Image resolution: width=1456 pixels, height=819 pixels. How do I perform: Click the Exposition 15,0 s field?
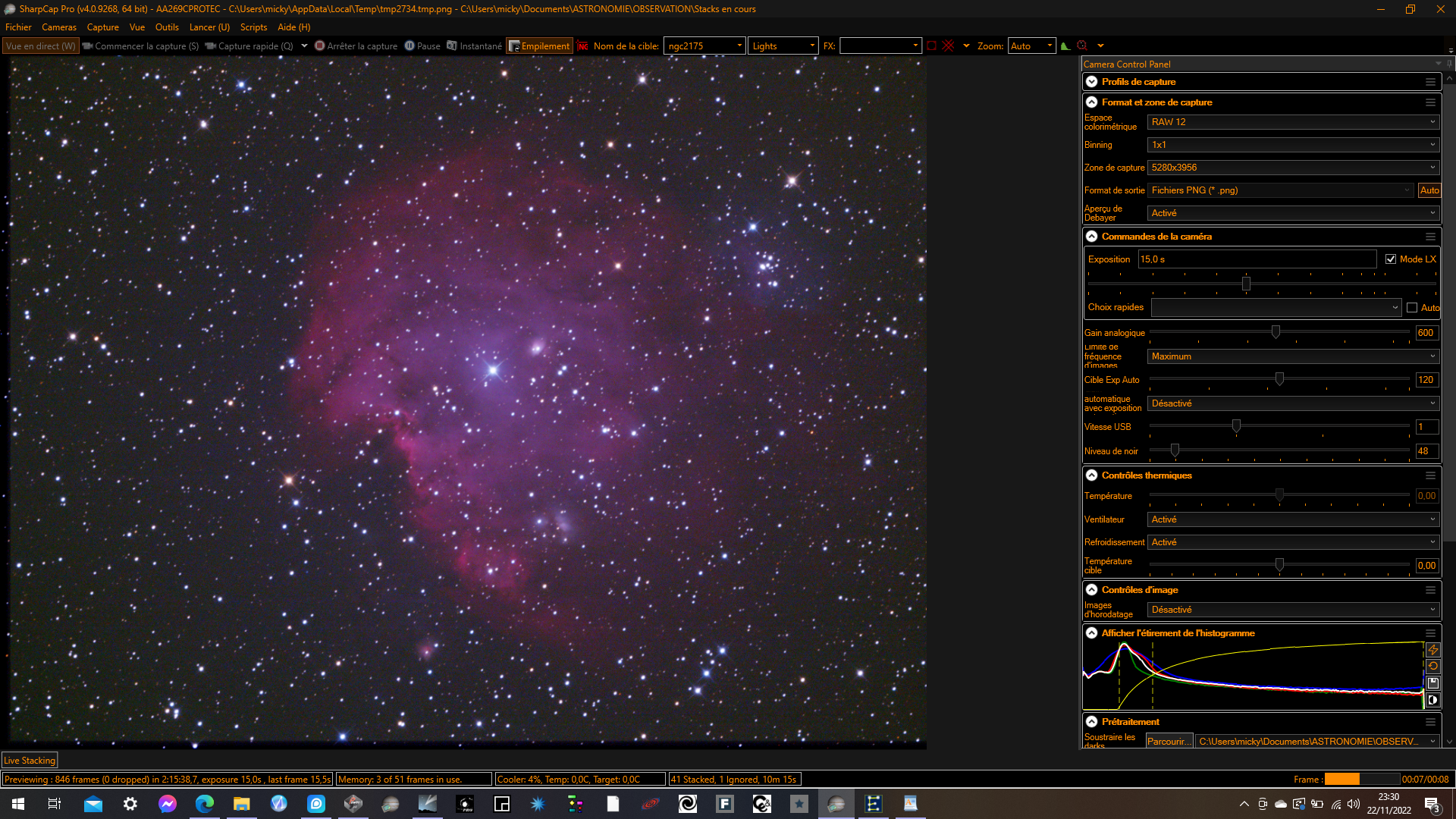(1257, 259)
